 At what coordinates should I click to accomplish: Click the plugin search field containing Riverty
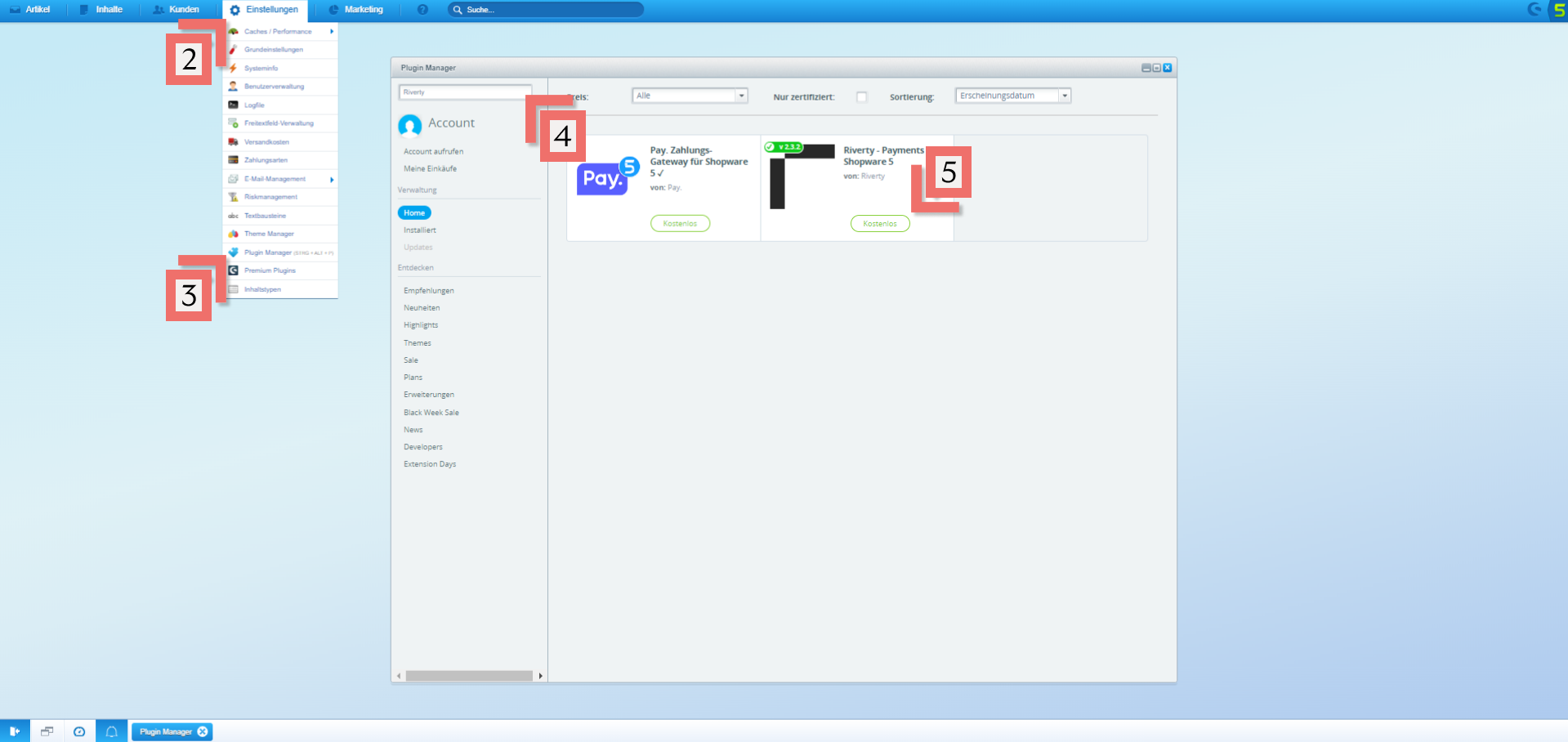465,92
